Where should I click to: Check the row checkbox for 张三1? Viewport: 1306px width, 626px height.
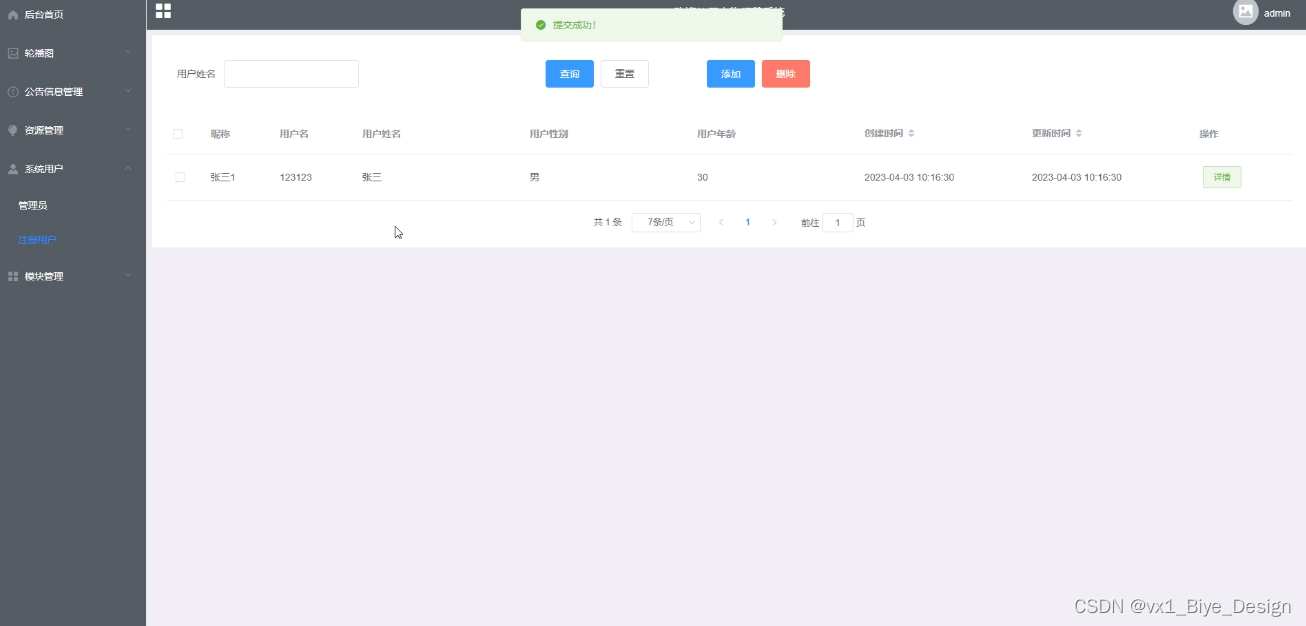[x=180, y=177]
